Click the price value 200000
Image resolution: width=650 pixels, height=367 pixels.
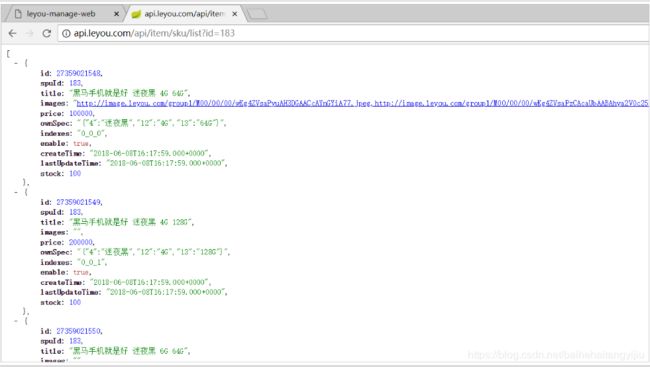click(81, 242)
